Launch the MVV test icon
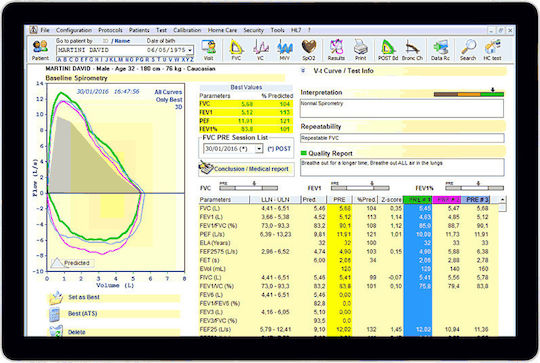The height and width of the screenshot is (363, 540). pos(284,50)
